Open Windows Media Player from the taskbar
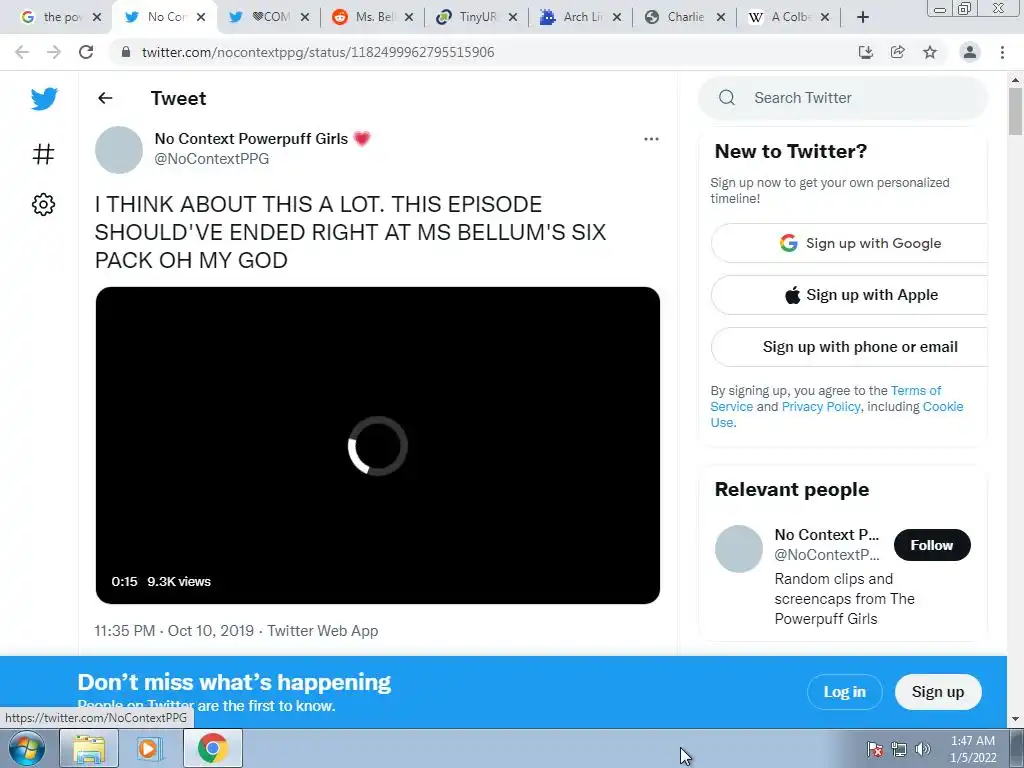The width and height of the screenshot is (1024, 768). [149, 748]
